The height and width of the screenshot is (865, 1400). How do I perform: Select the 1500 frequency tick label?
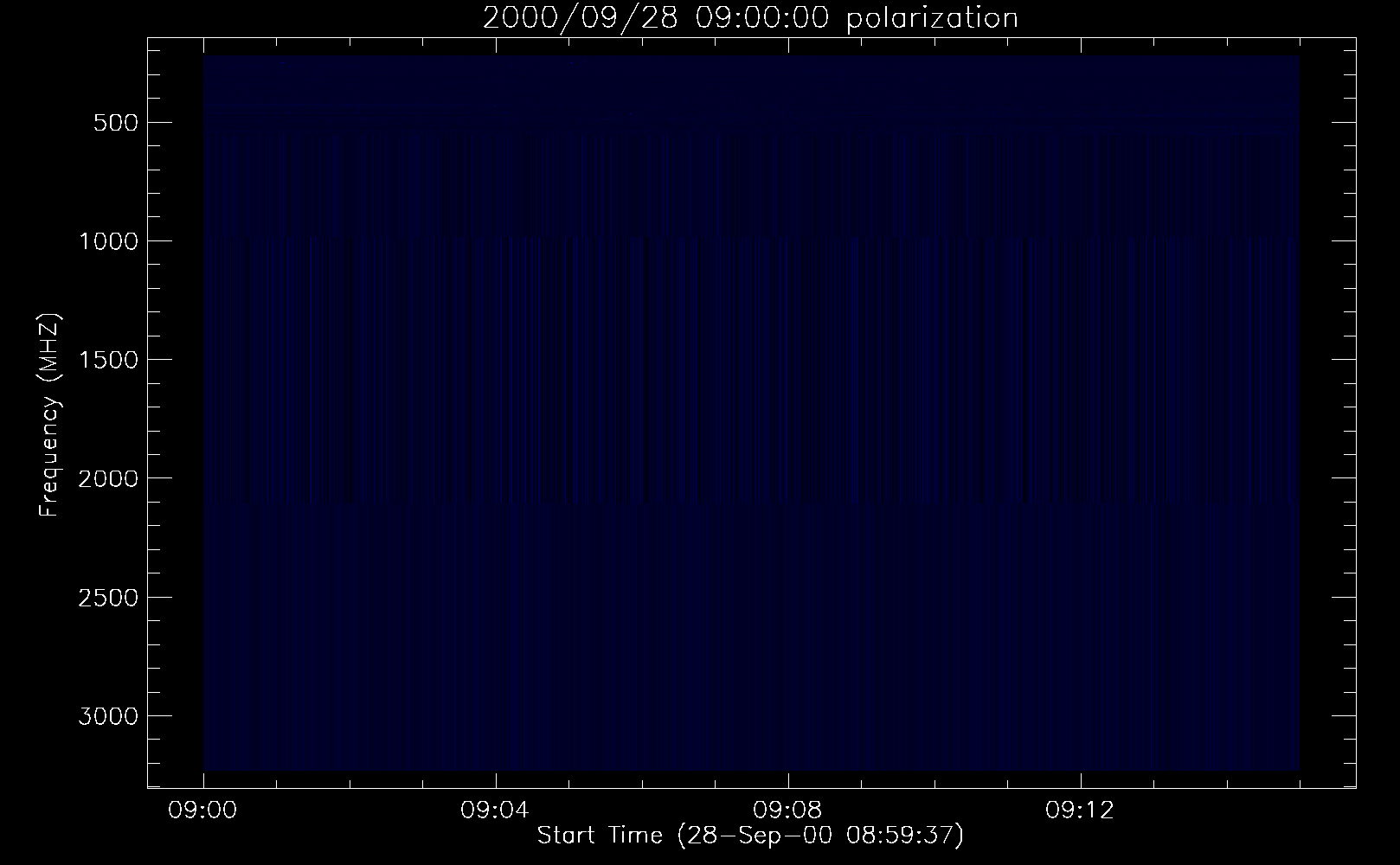pos(108,360)
